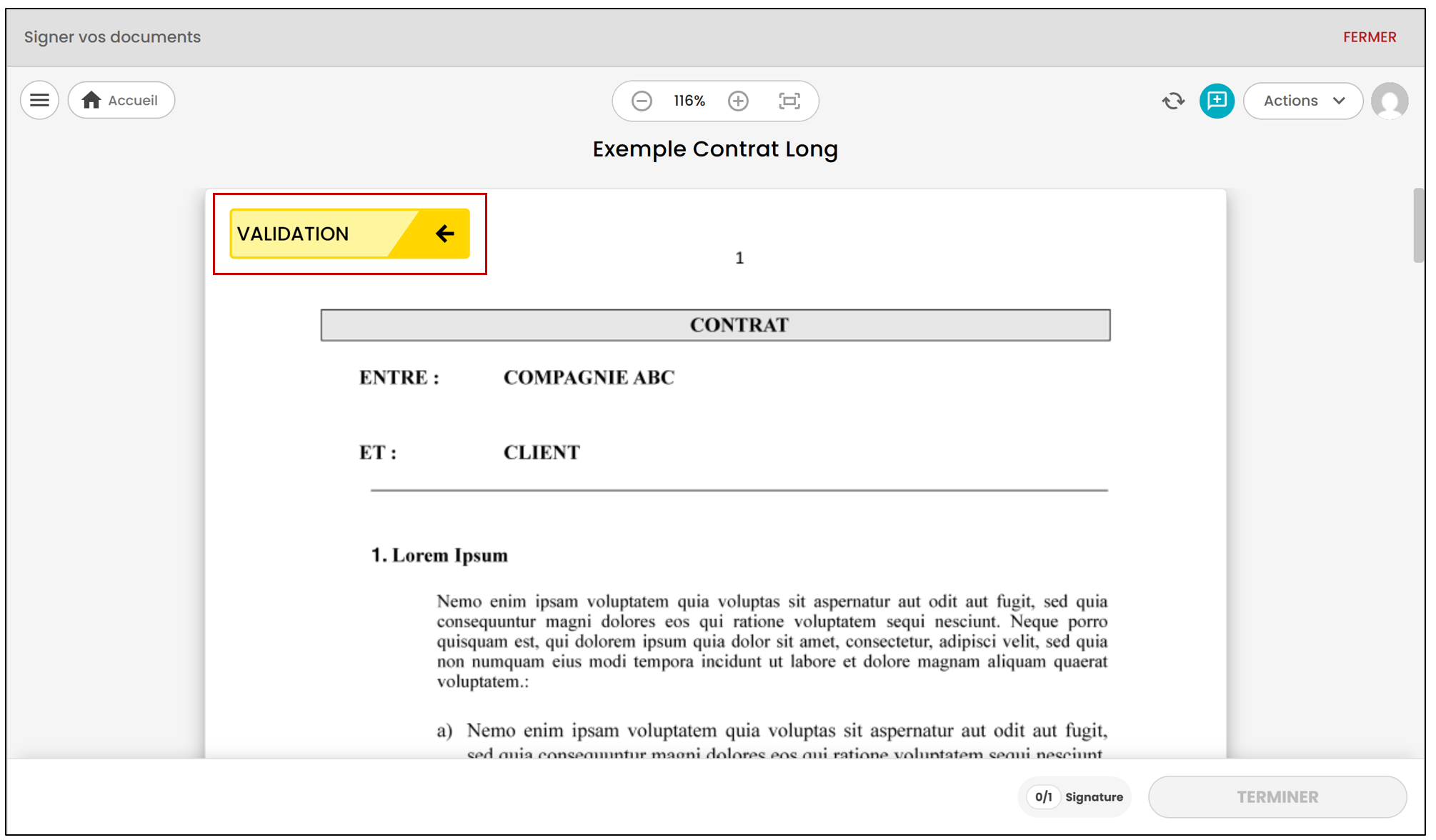
Task: Click the vertical scrollbar thumb
Action: [1418, 226]
